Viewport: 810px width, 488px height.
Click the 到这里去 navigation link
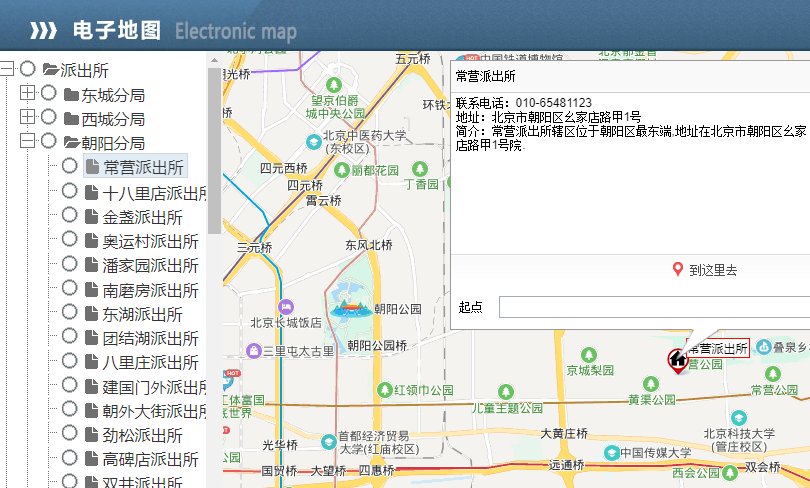tap(713, 270)
